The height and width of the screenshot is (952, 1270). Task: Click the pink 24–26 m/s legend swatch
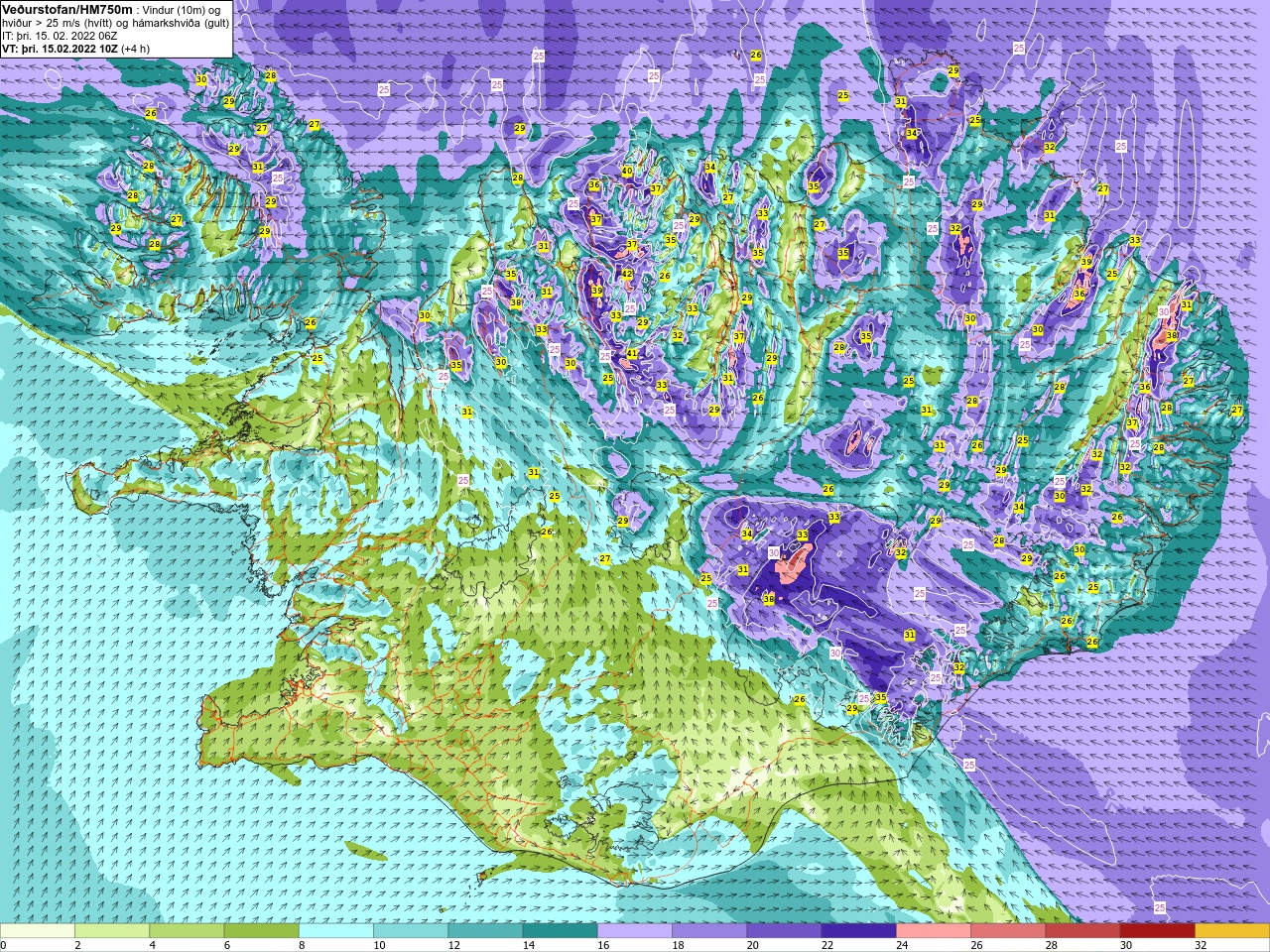pos(934,931)
